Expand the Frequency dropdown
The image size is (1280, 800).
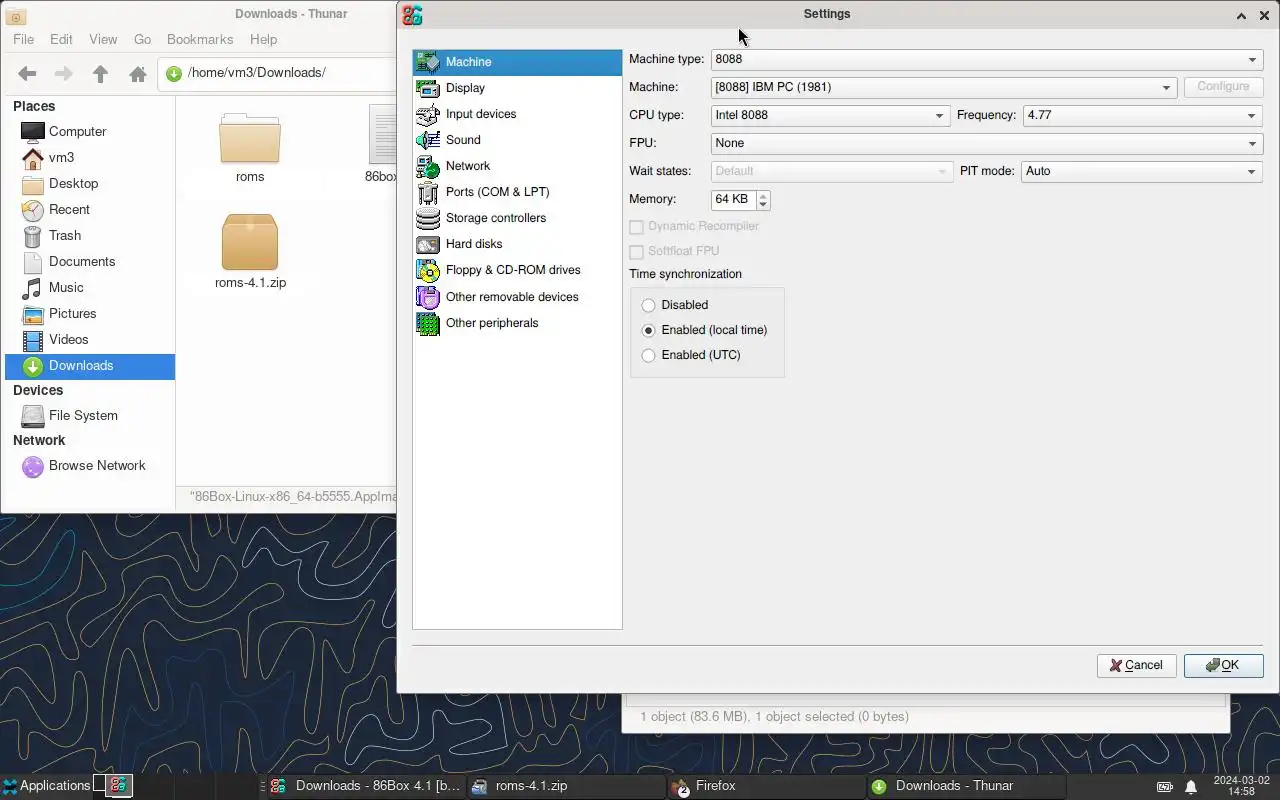click(1143, 115)
